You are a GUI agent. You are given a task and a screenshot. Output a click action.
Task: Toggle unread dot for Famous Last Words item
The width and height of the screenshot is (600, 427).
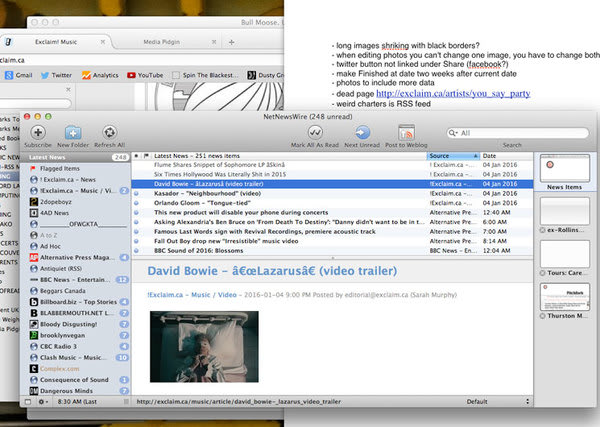[136, 232]
